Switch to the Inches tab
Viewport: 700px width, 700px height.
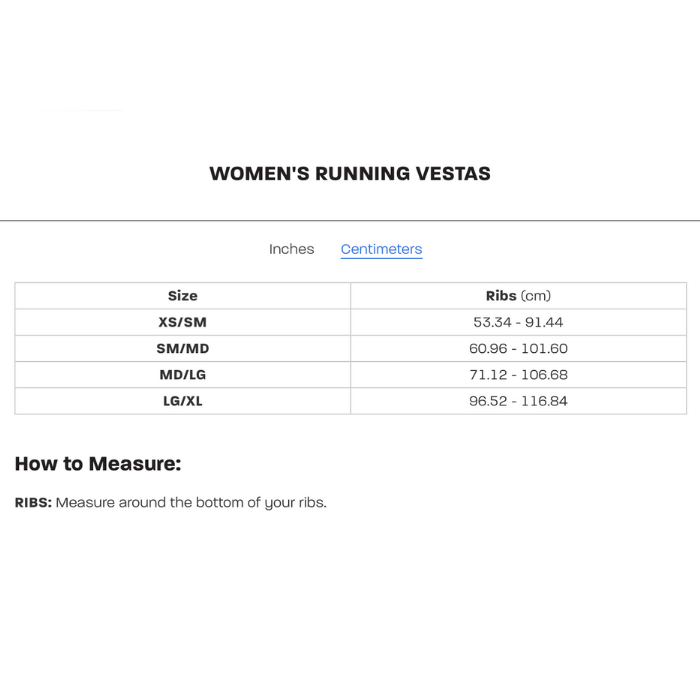click(291, 249)
